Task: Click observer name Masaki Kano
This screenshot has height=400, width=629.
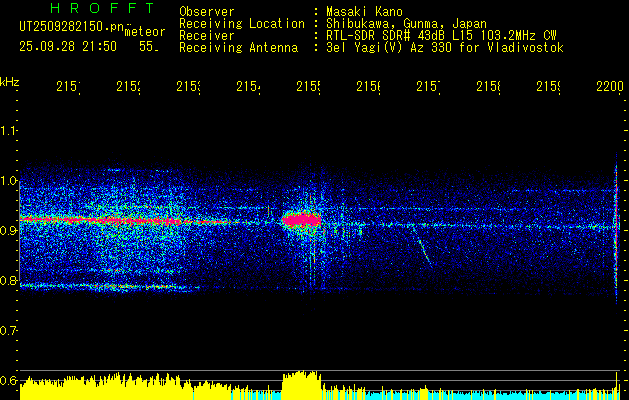Action: 364,12
